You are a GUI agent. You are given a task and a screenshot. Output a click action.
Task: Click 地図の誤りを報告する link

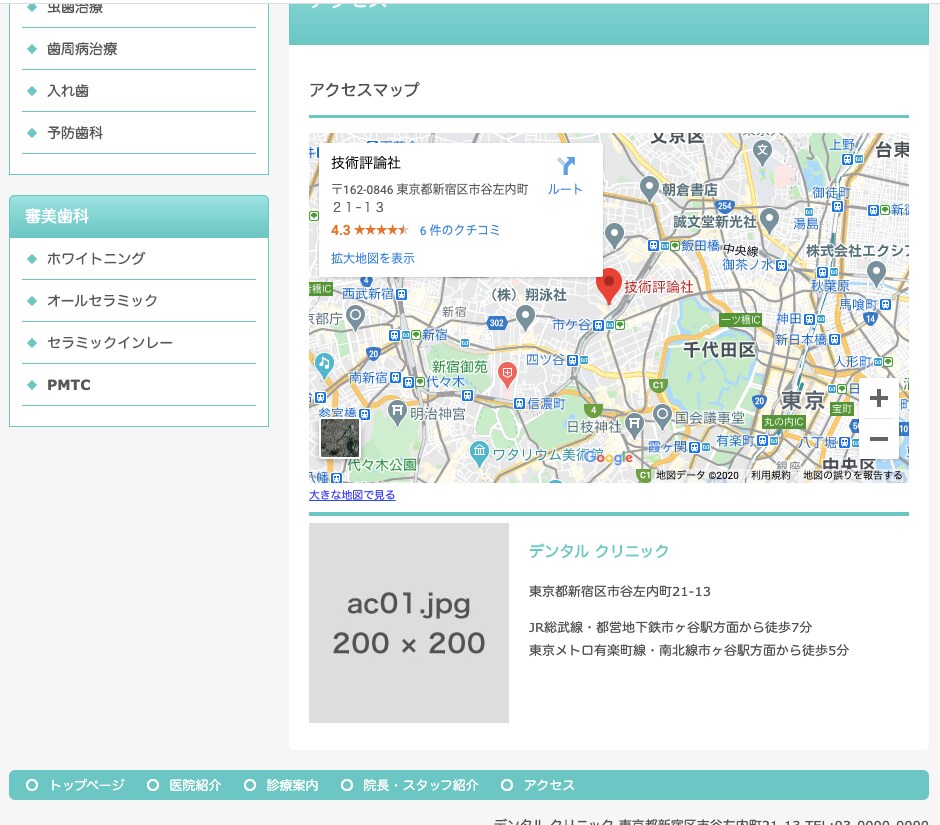[852, 475]
